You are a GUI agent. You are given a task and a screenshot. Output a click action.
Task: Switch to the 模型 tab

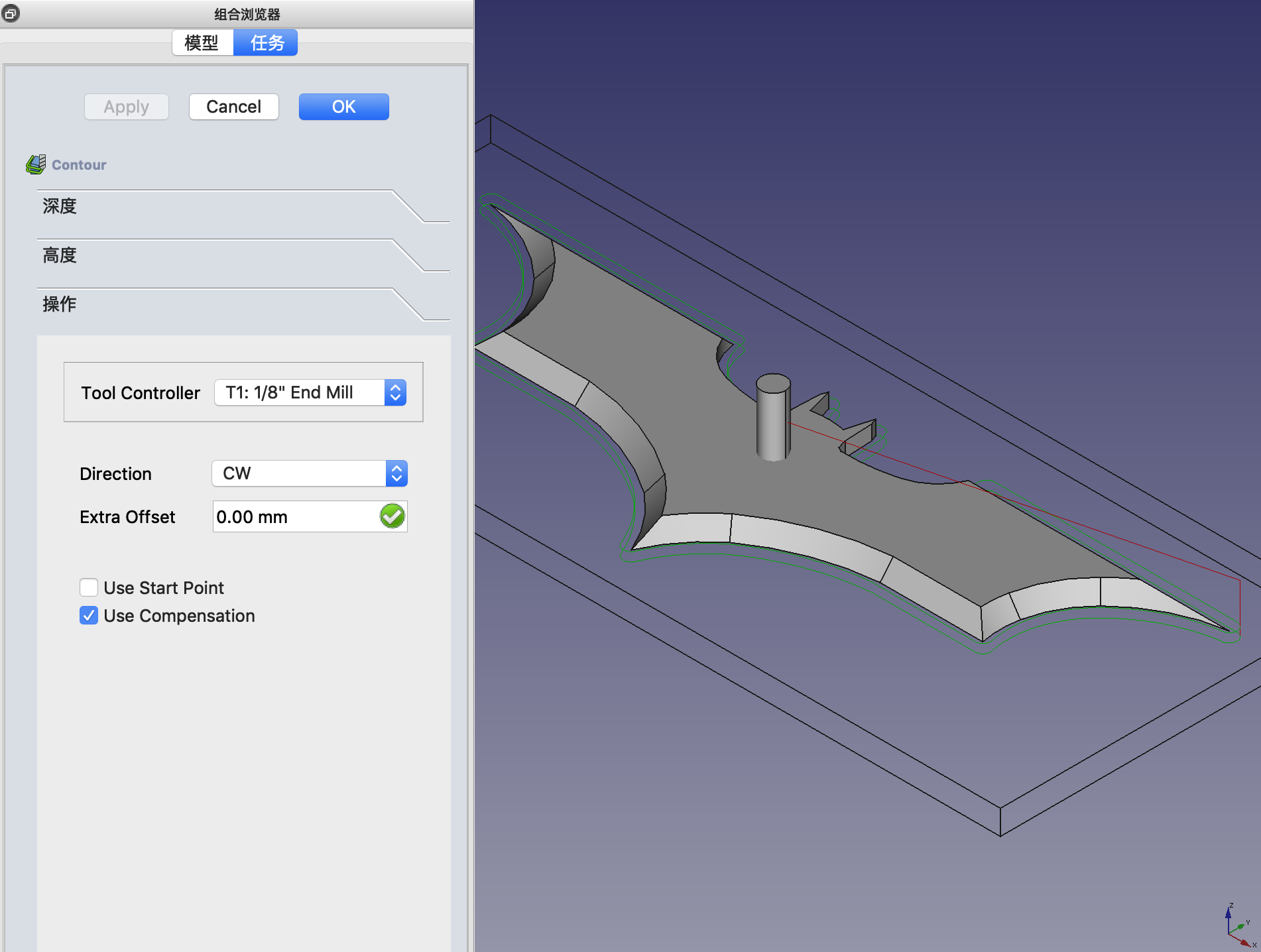202,43
